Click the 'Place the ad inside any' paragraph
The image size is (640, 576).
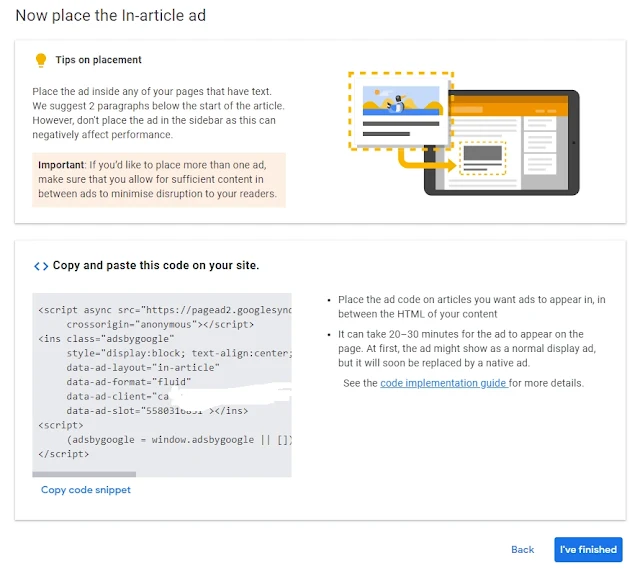point(158,113)
